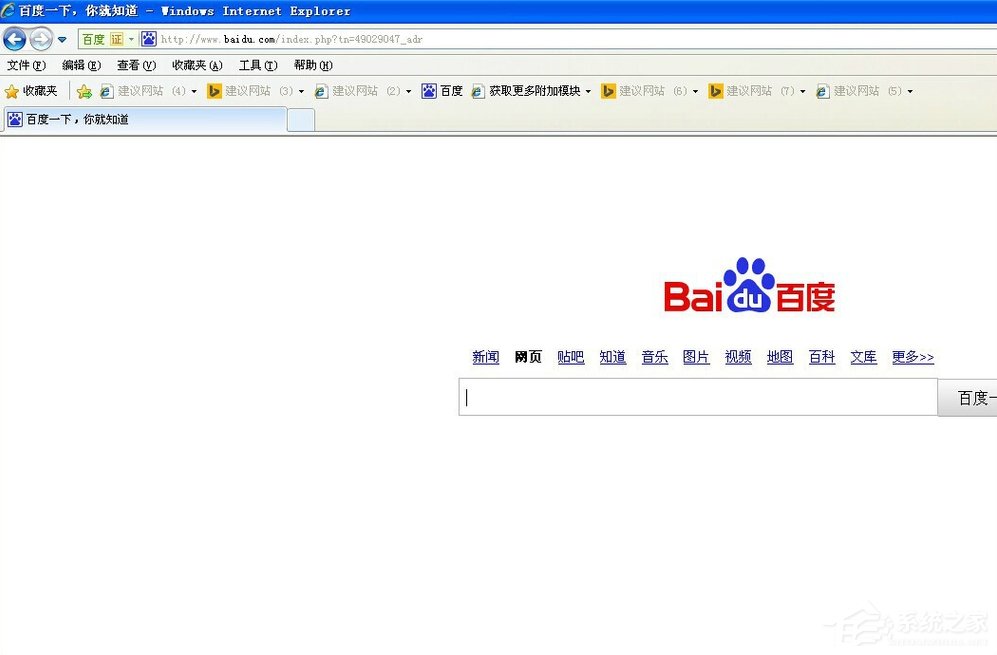
Task: Click the new tab button
Action: 301,120
